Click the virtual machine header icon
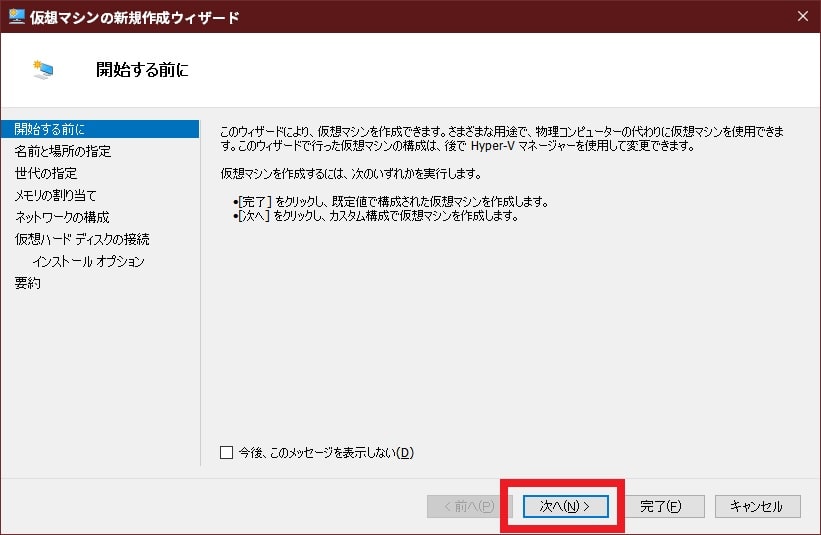 pos(43,70)
